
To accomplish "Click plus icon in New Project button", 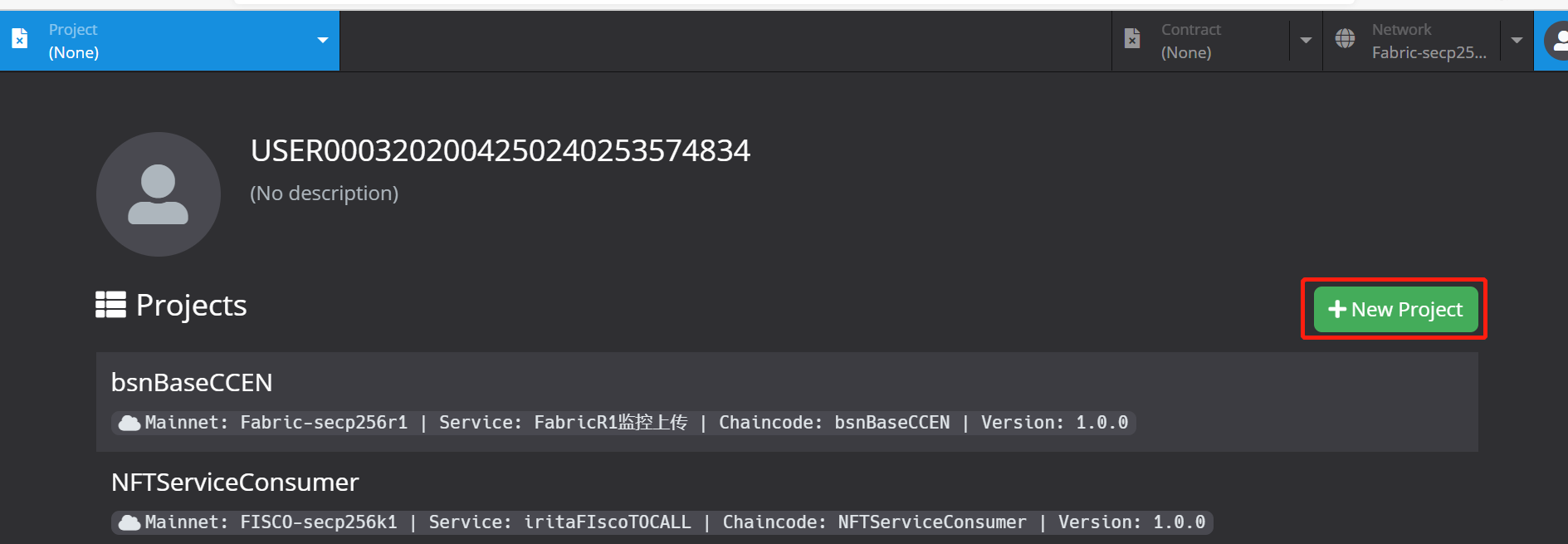I will click(1337, 310).
